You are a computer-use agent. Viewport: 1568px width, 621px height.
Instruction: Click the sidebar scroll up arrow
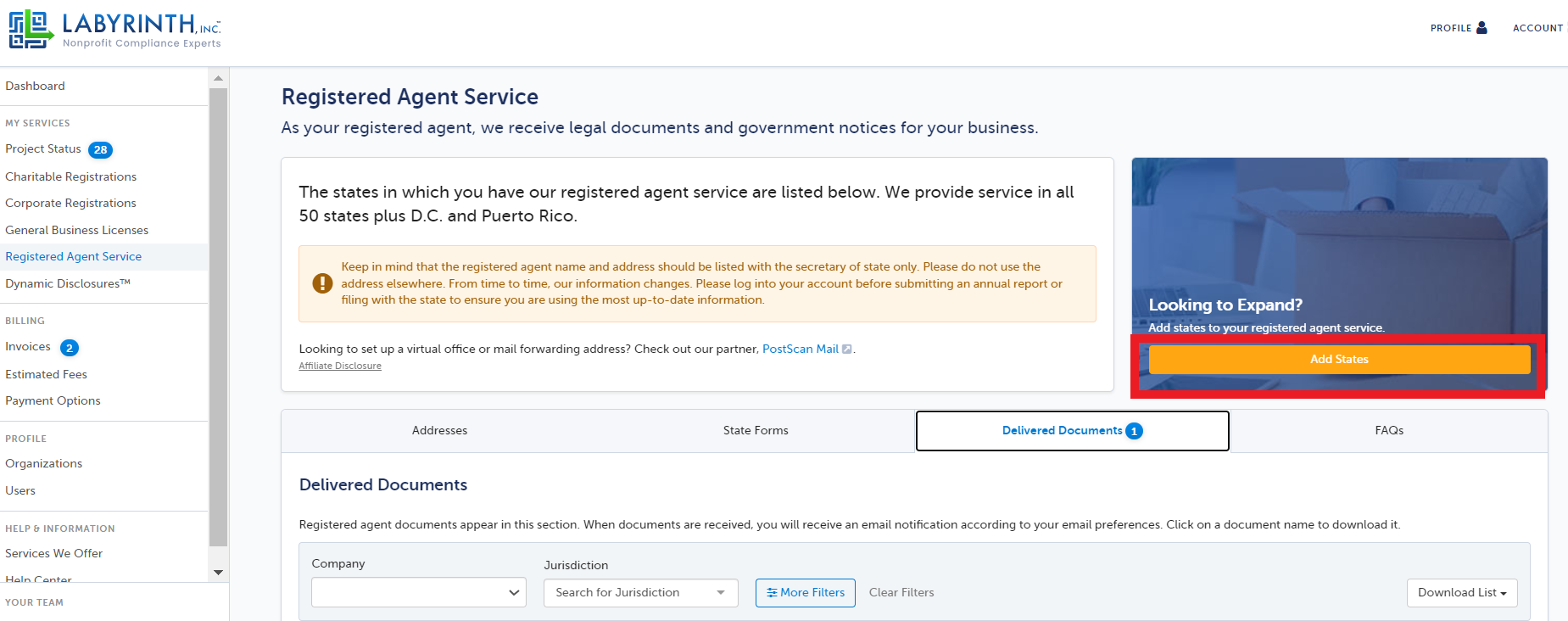218,78
